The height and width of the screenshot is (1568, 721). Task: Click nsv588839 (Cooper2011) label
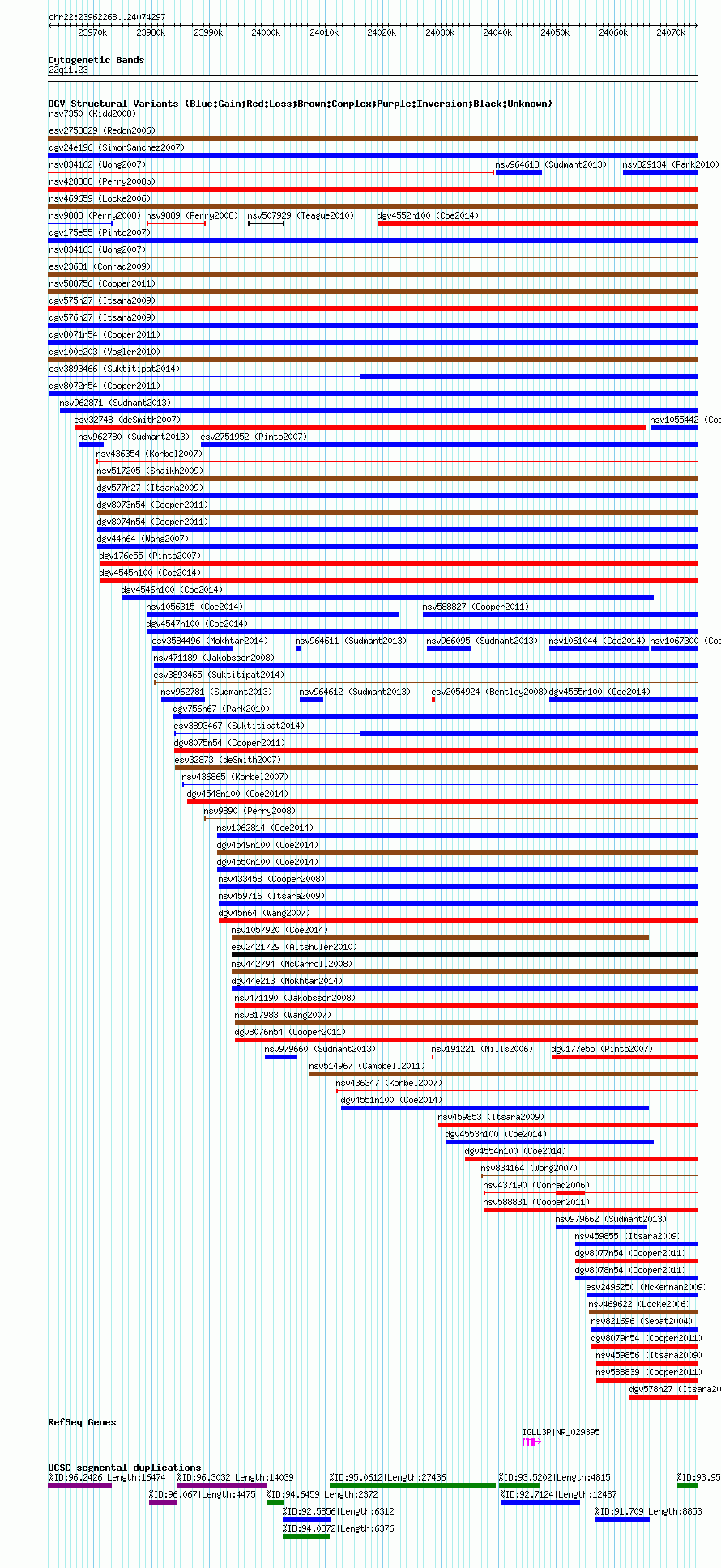pyautogui.click(x=649, y=1372)
